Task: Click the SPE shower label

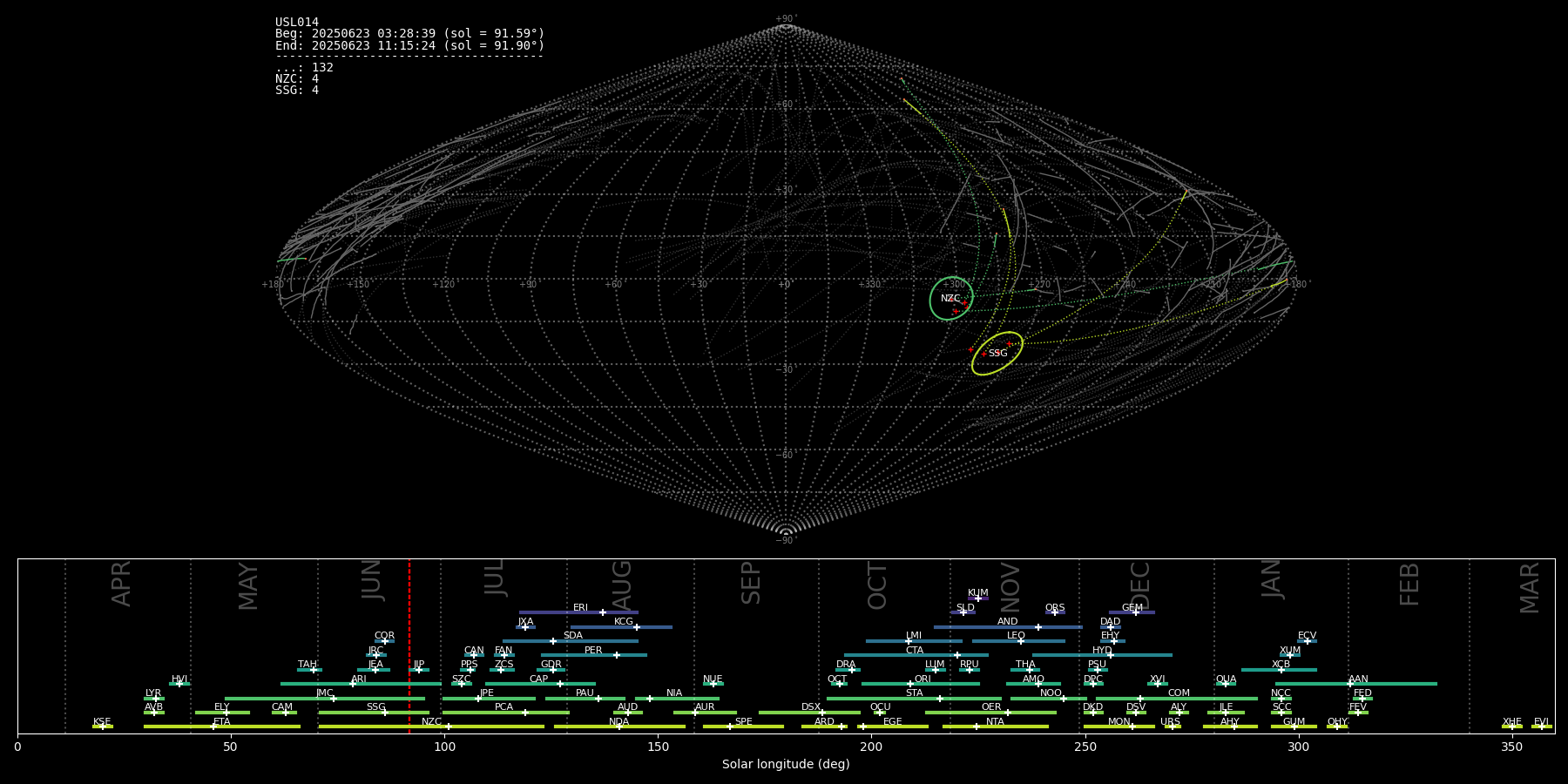Action: pos(743,722)
